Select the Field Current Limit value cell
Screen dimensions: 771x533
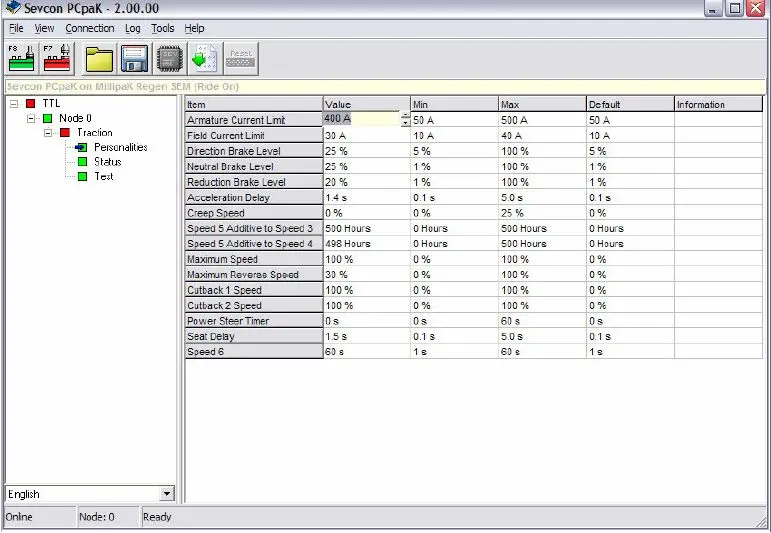(x=367, y=135)
